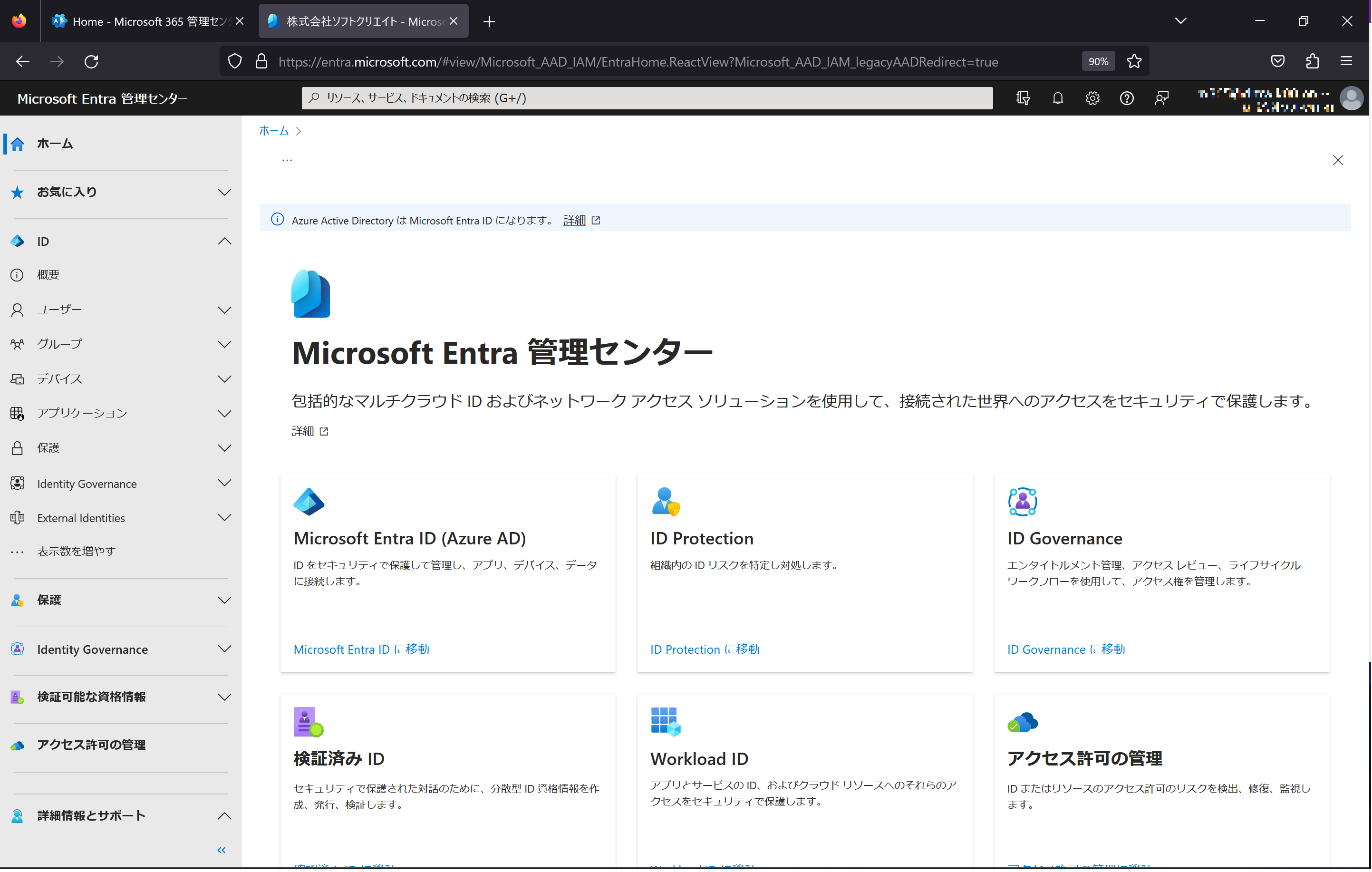
Task: Click the site padlock icon
Action: click(x=261, y=61)
